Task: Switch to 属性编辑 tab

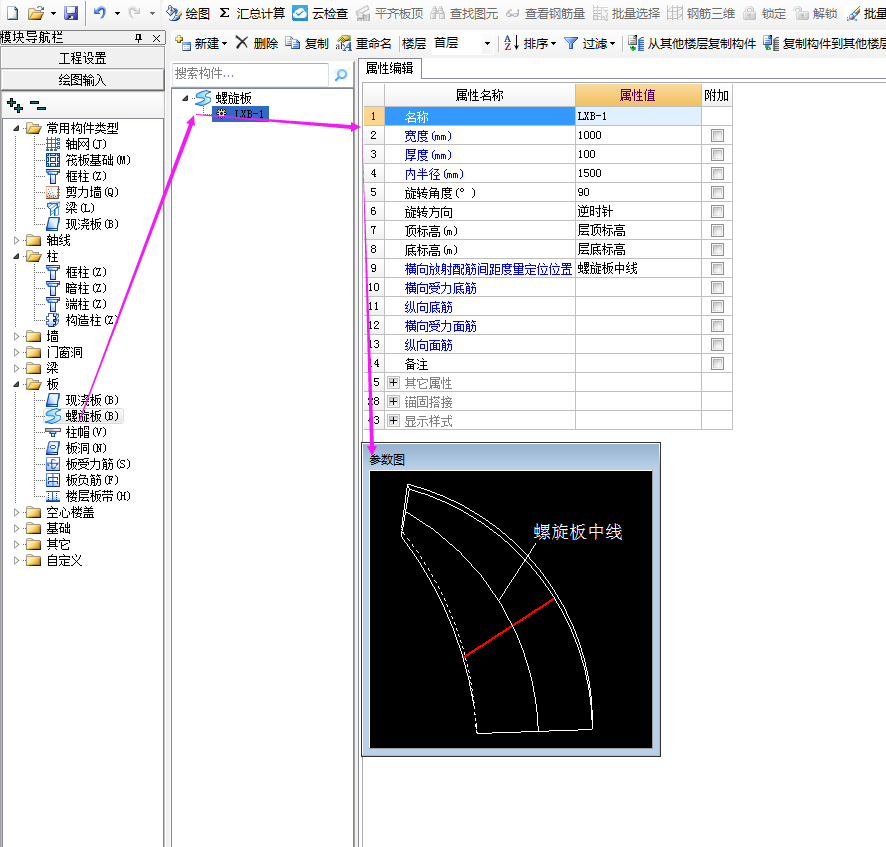Action: click(389, 69)
